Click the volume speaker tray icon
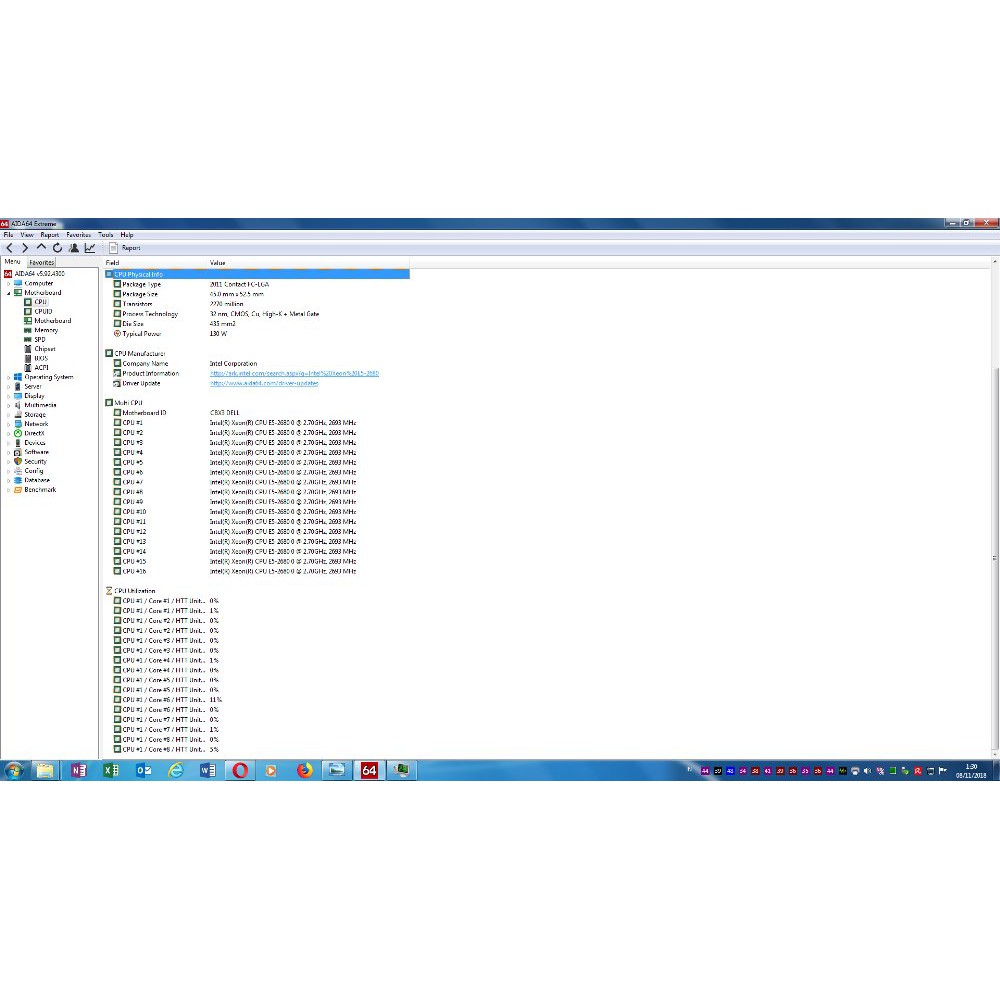 867,771
